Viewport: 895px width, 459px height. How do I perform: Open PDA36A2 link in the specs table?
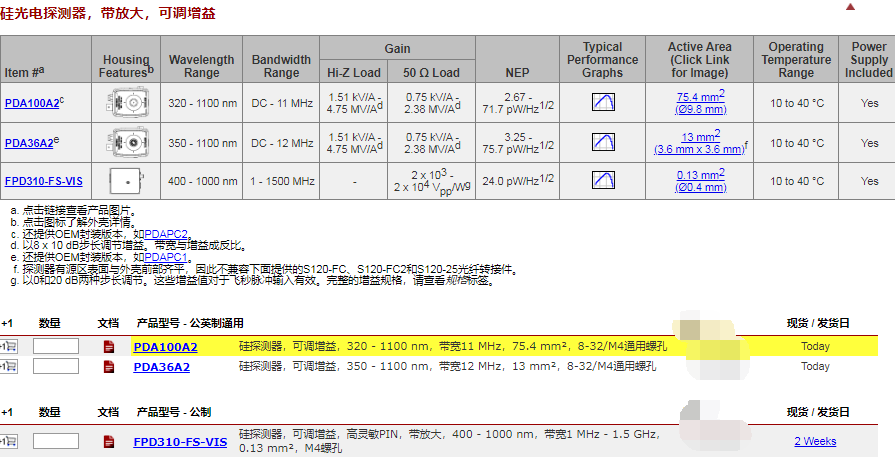[x=29, y=143]
